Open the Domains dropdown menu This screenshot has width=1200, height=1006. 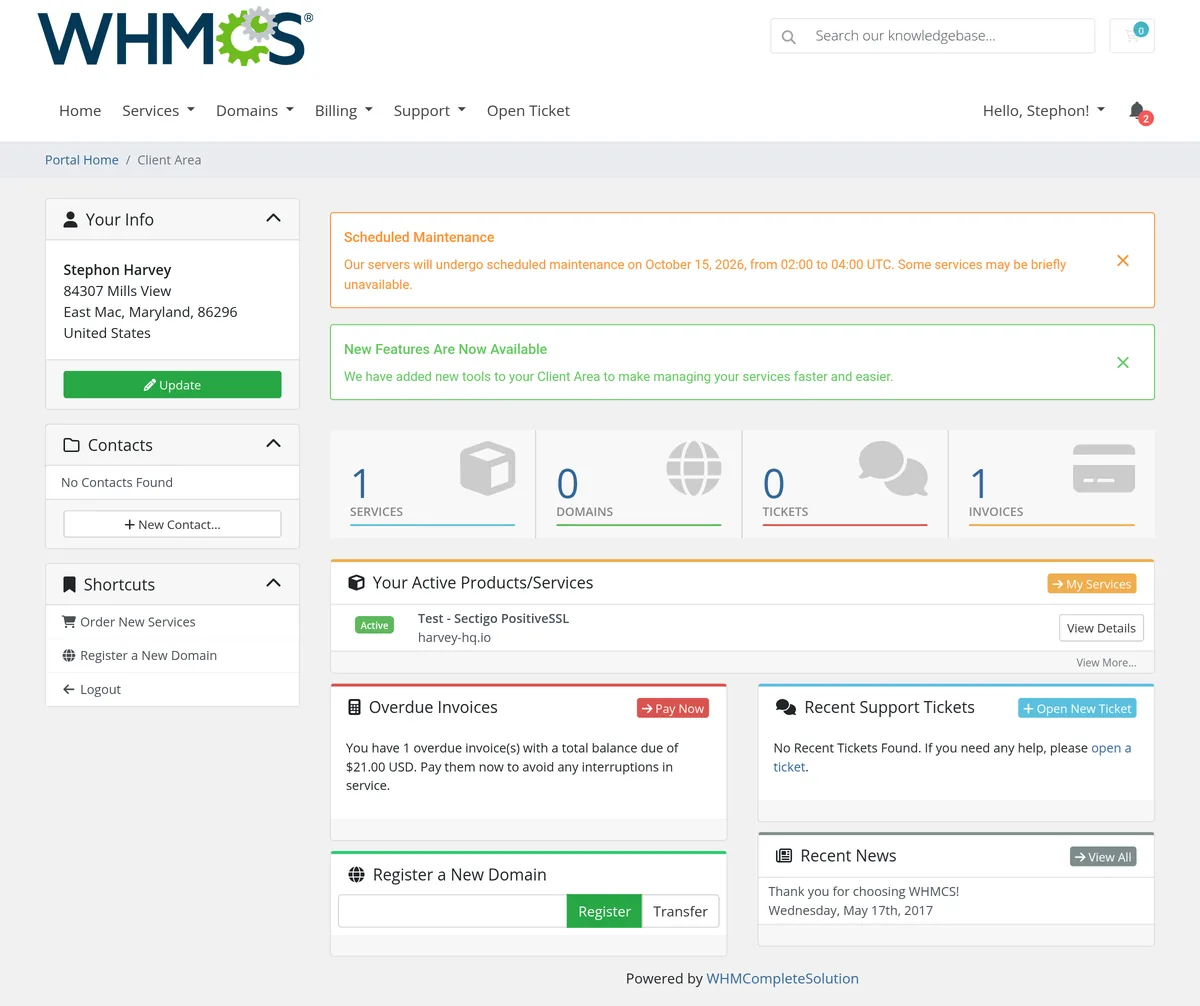click(255, 111)
